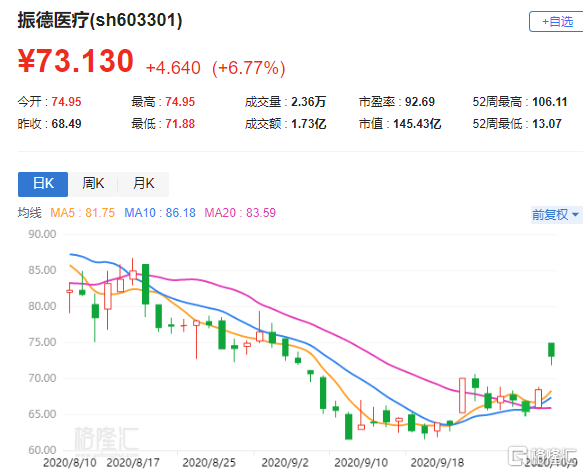Click the tall green candle after 2020/8/17
This screenshot has width=583, height=473.
(145, 284)
